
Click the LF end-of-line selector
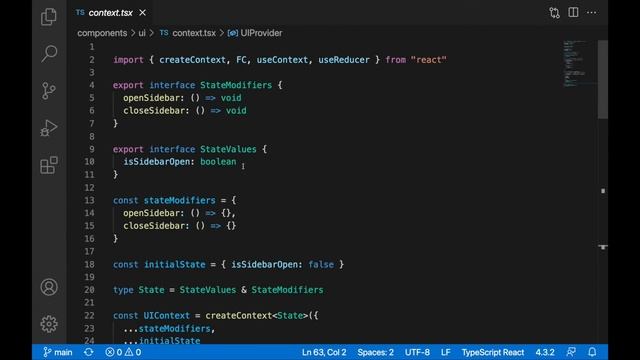coord(446,352)
